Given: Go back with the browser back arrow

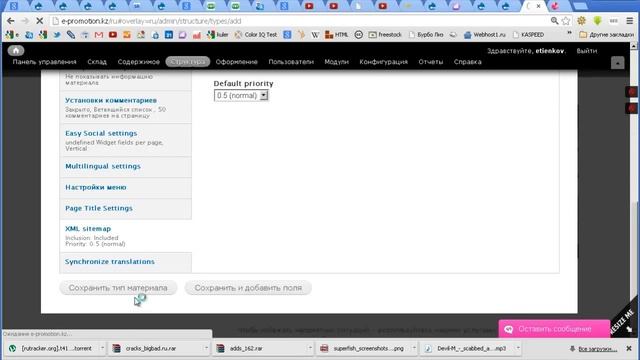Looking at the screenshot, I should [x=11, y=21].
